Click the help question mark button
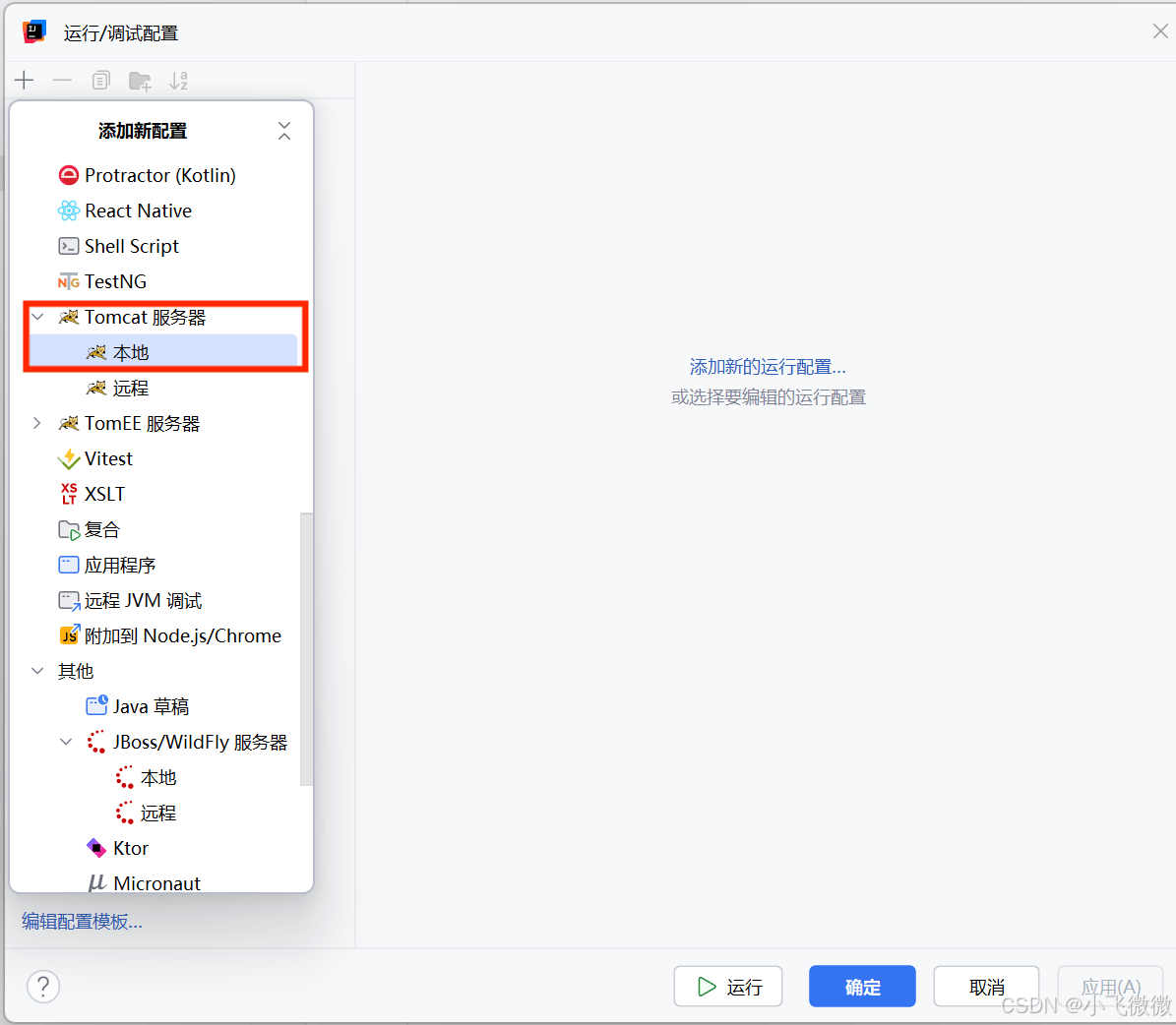 click(x=43, y=987)
